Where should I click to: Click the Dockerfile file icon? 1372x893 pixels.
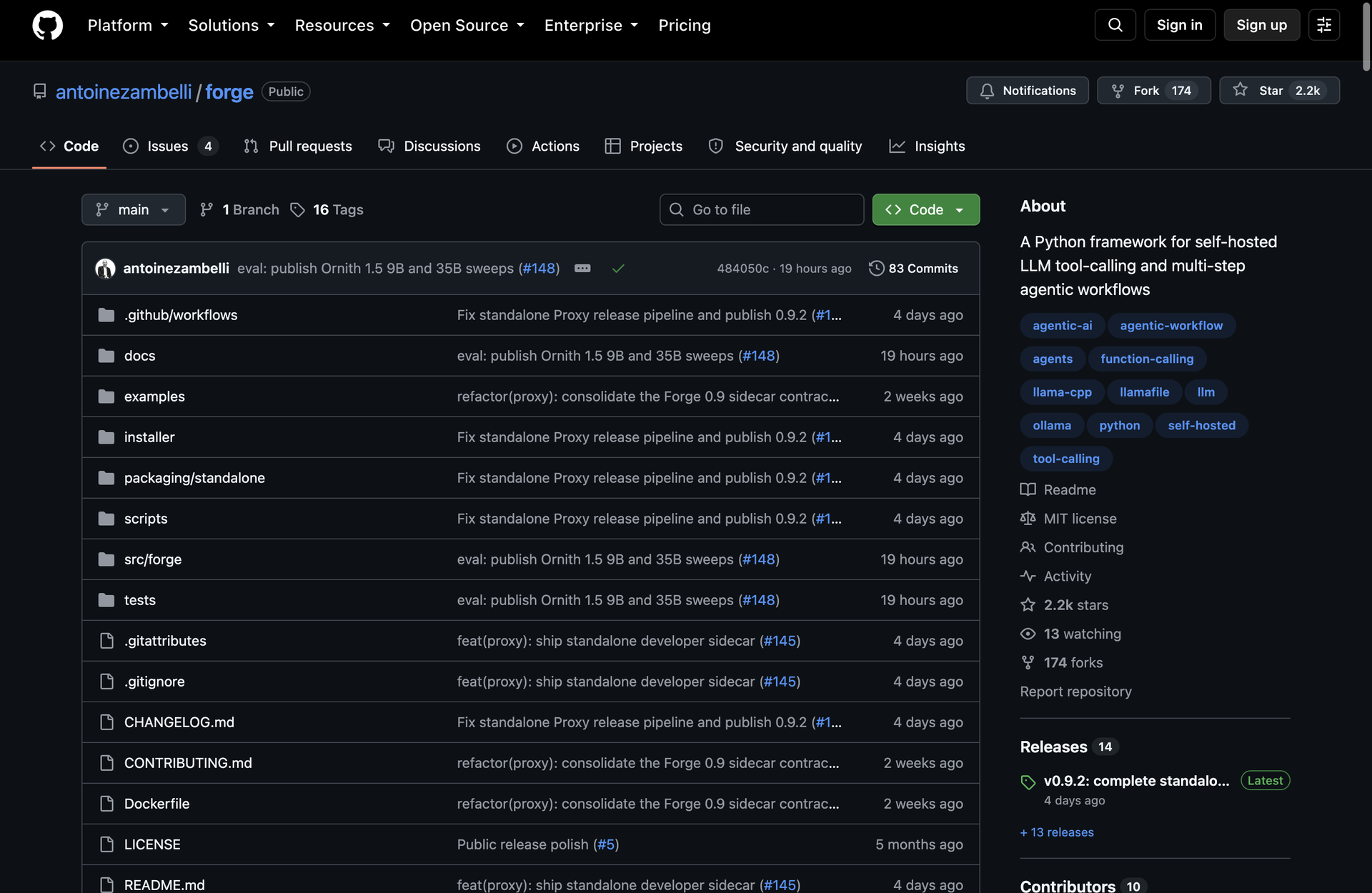pyautogui.click(x=106, y=804)
